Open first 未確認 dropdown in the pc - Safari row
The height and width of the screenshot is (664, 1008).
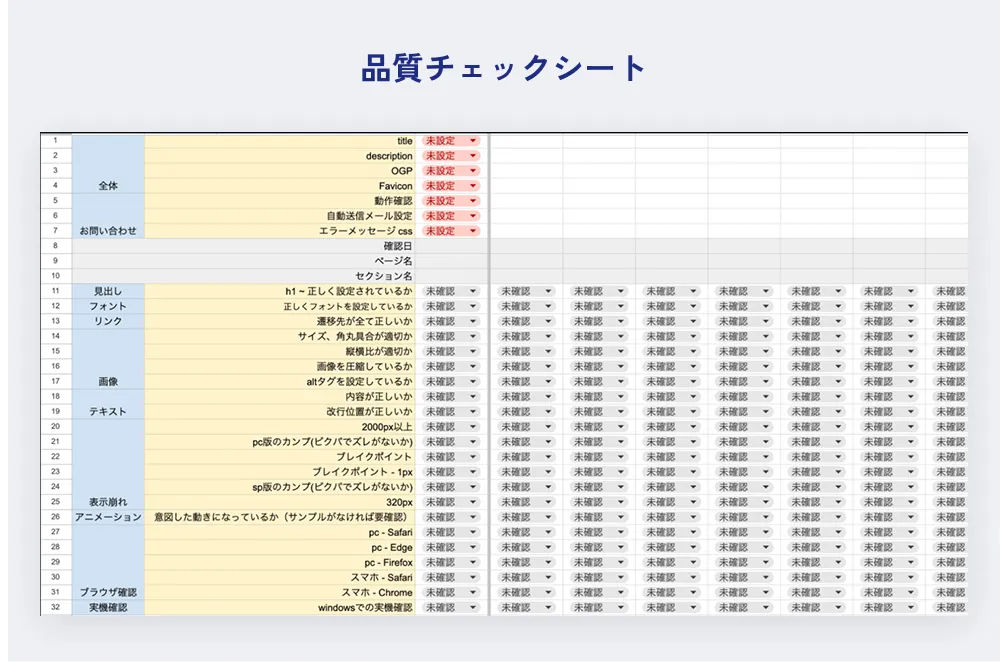pos(473,532)
